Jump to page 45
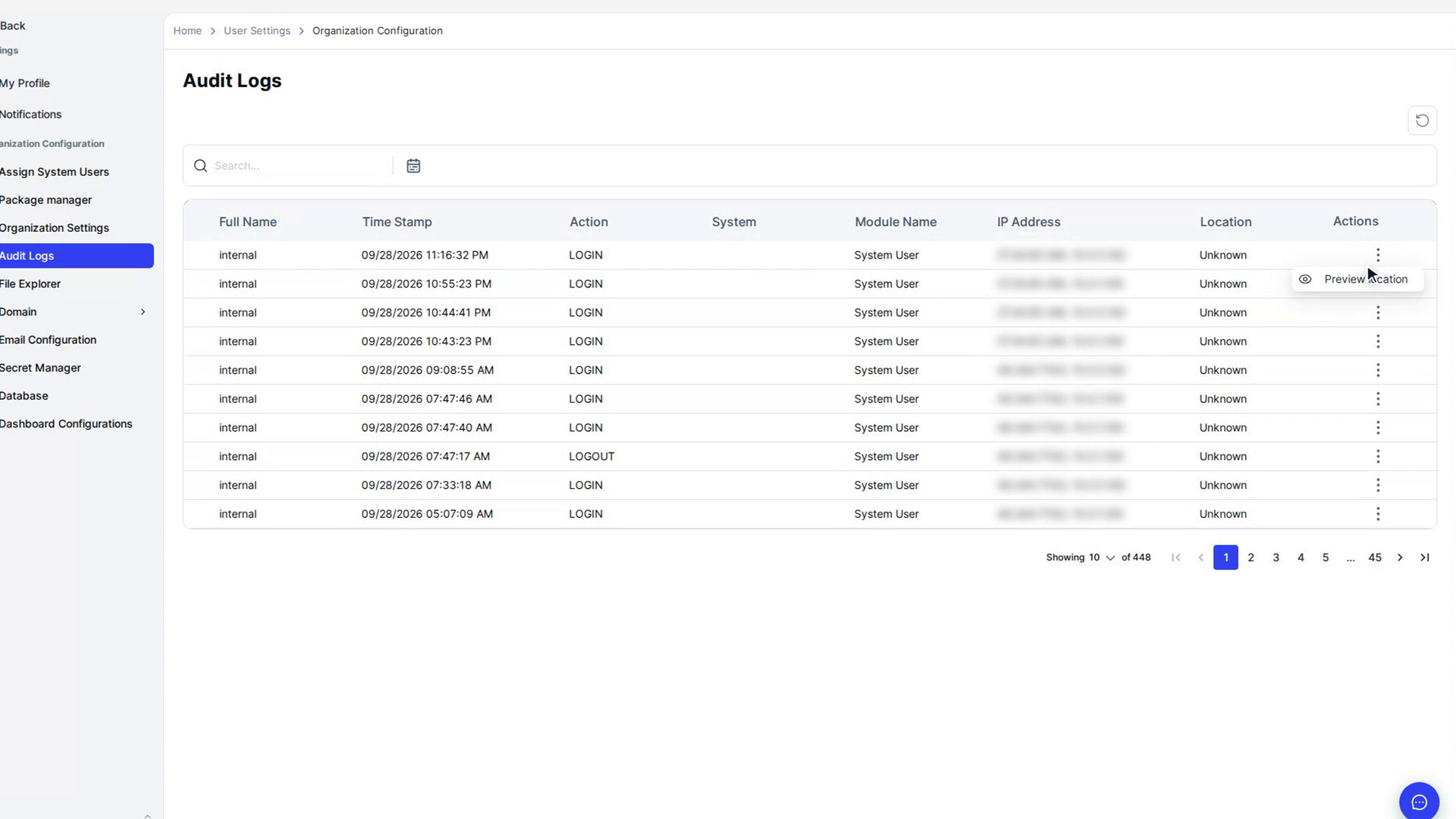1456x819 pixels. coord(1375,557)
